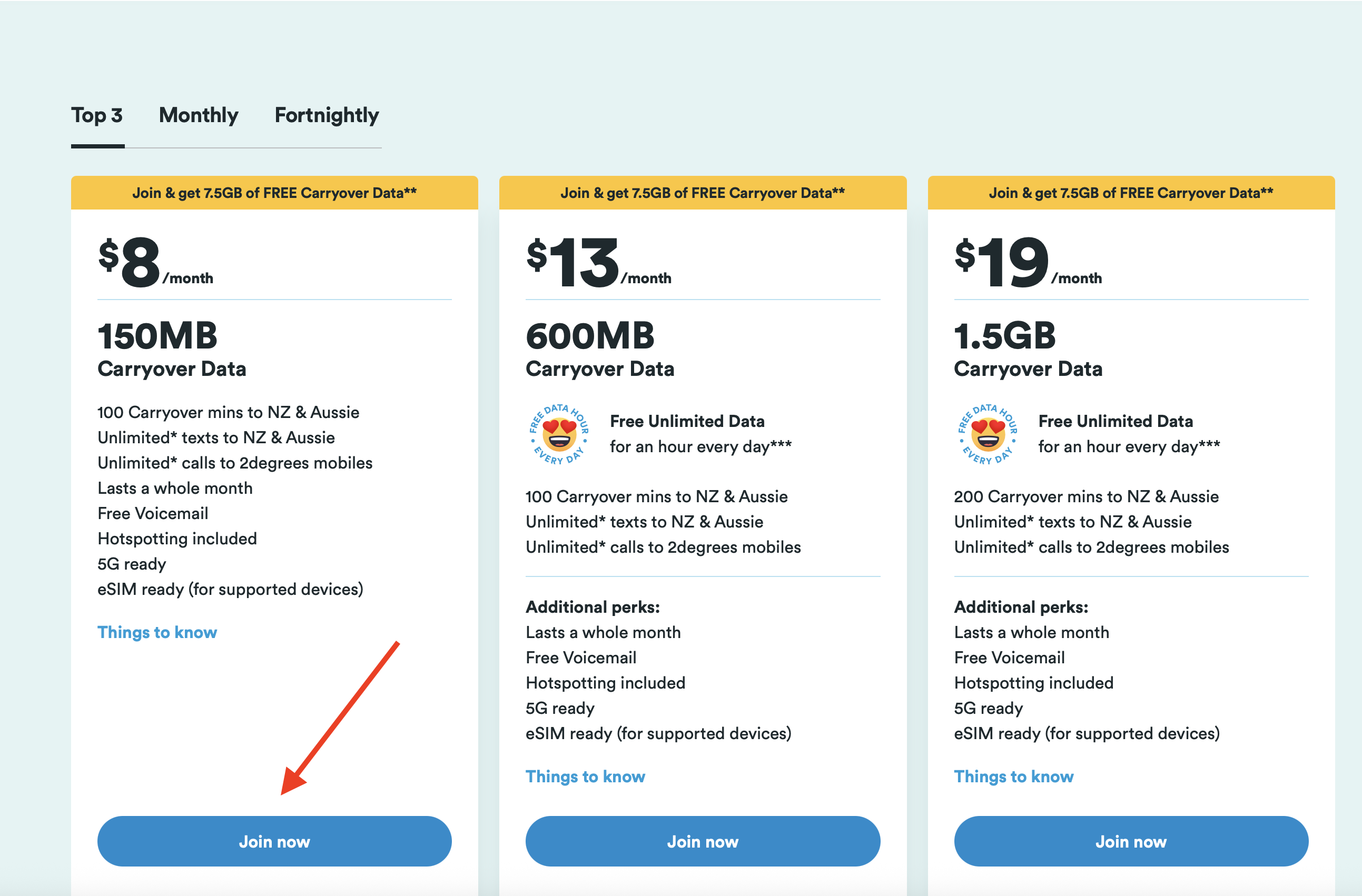Click the $13/month price heading

click(598, 263)
